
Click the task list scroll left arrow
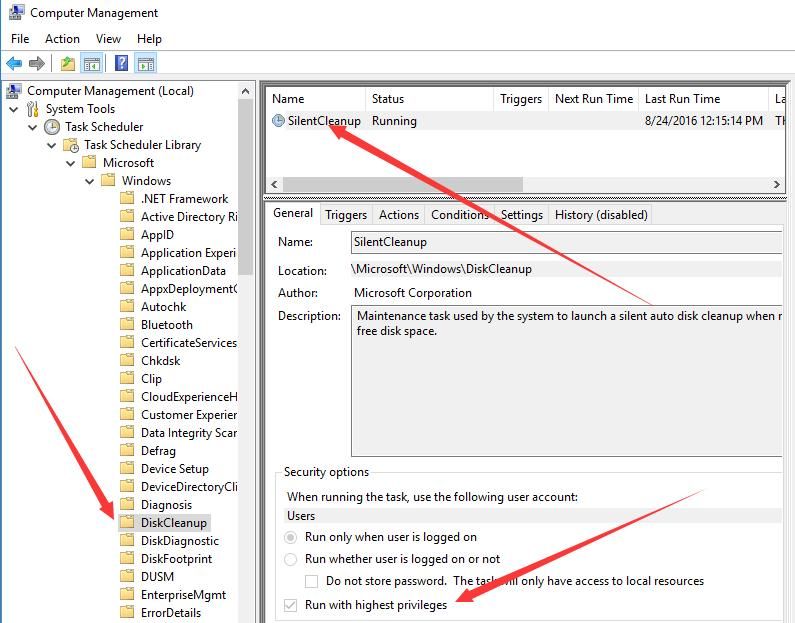[x=274, y=184]
